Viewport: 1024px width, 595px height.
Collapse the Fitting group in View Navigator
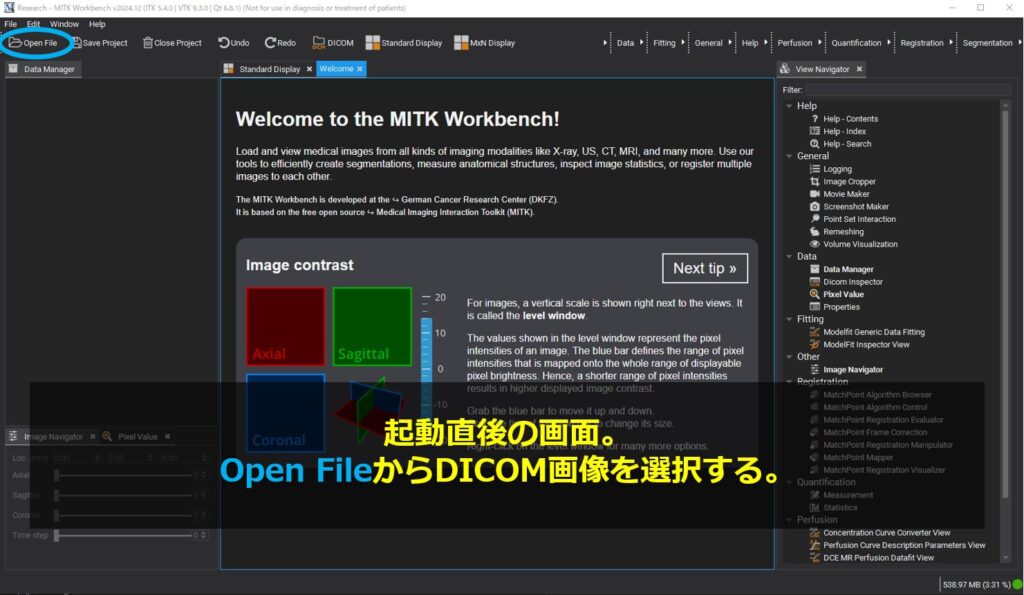click(x=789, y=319)
